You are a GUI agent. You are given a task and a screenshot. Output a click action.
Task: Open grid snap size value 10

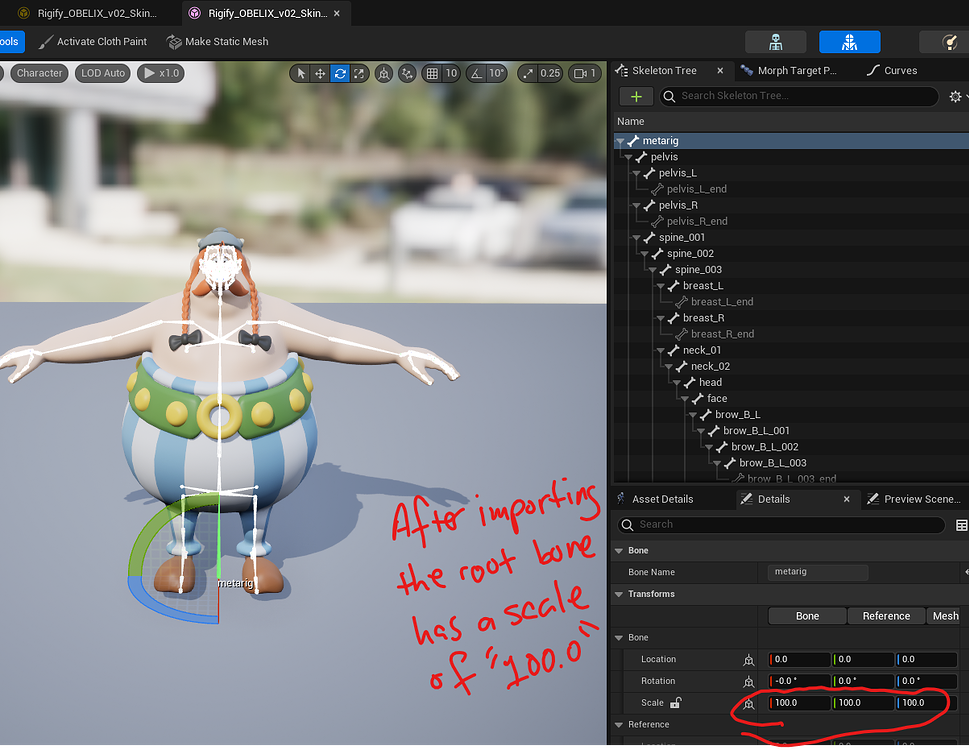click(451, 74)
